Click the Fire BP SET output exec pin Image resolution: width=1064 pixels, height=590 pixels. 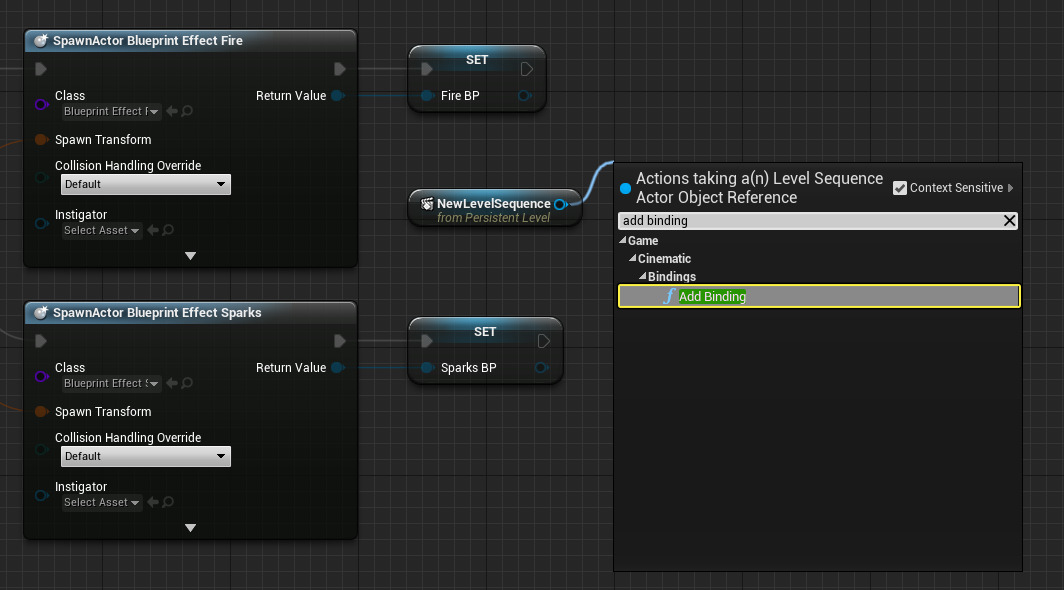click(527, 69)
